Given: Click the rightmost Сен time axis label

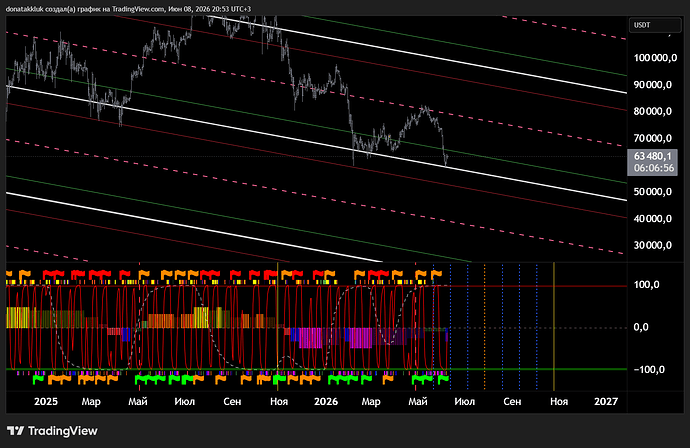Looking at the screenshot, I should [512, 401].
